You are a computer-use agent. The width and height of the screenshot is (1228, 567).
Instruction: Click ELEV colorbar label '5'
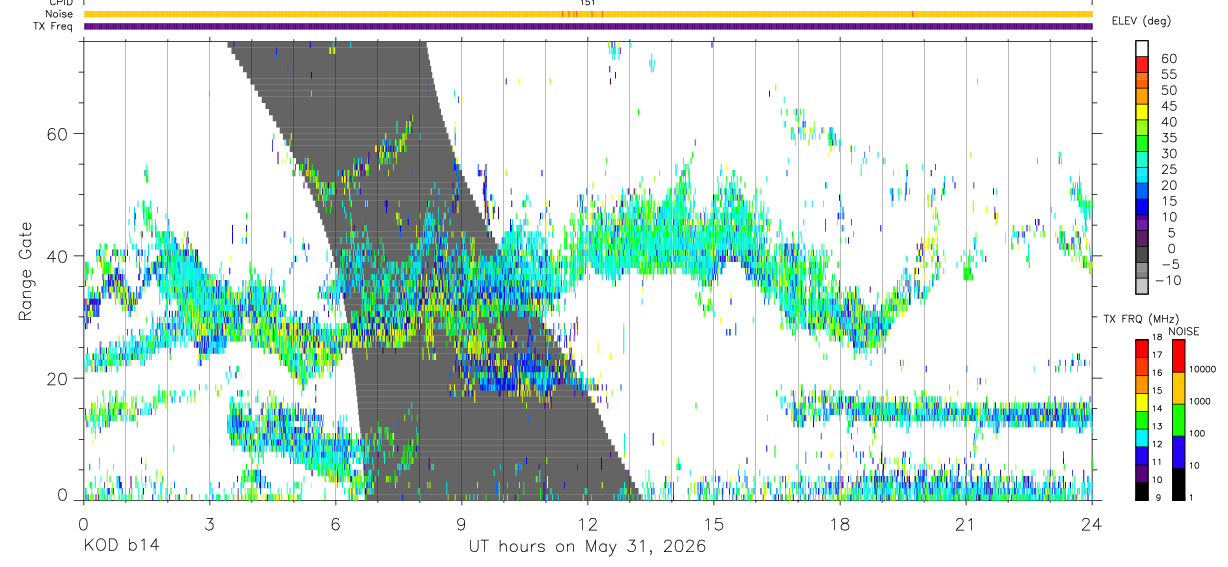(x=1171, y=233)
